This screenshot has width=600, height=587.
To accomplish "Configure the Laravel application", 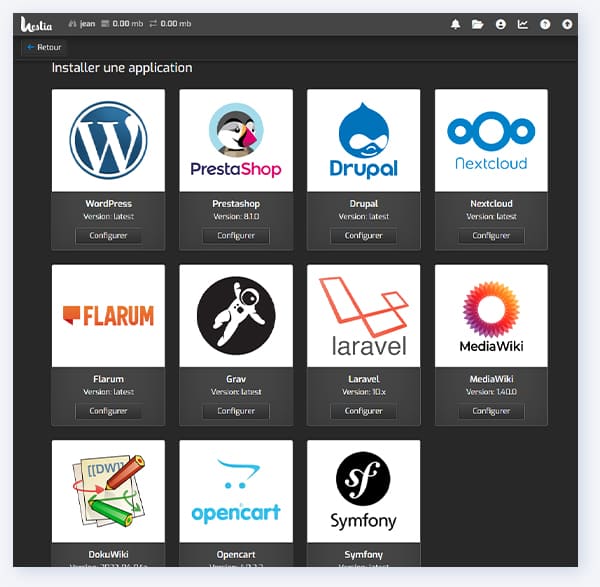I will [x=363, y=411].
